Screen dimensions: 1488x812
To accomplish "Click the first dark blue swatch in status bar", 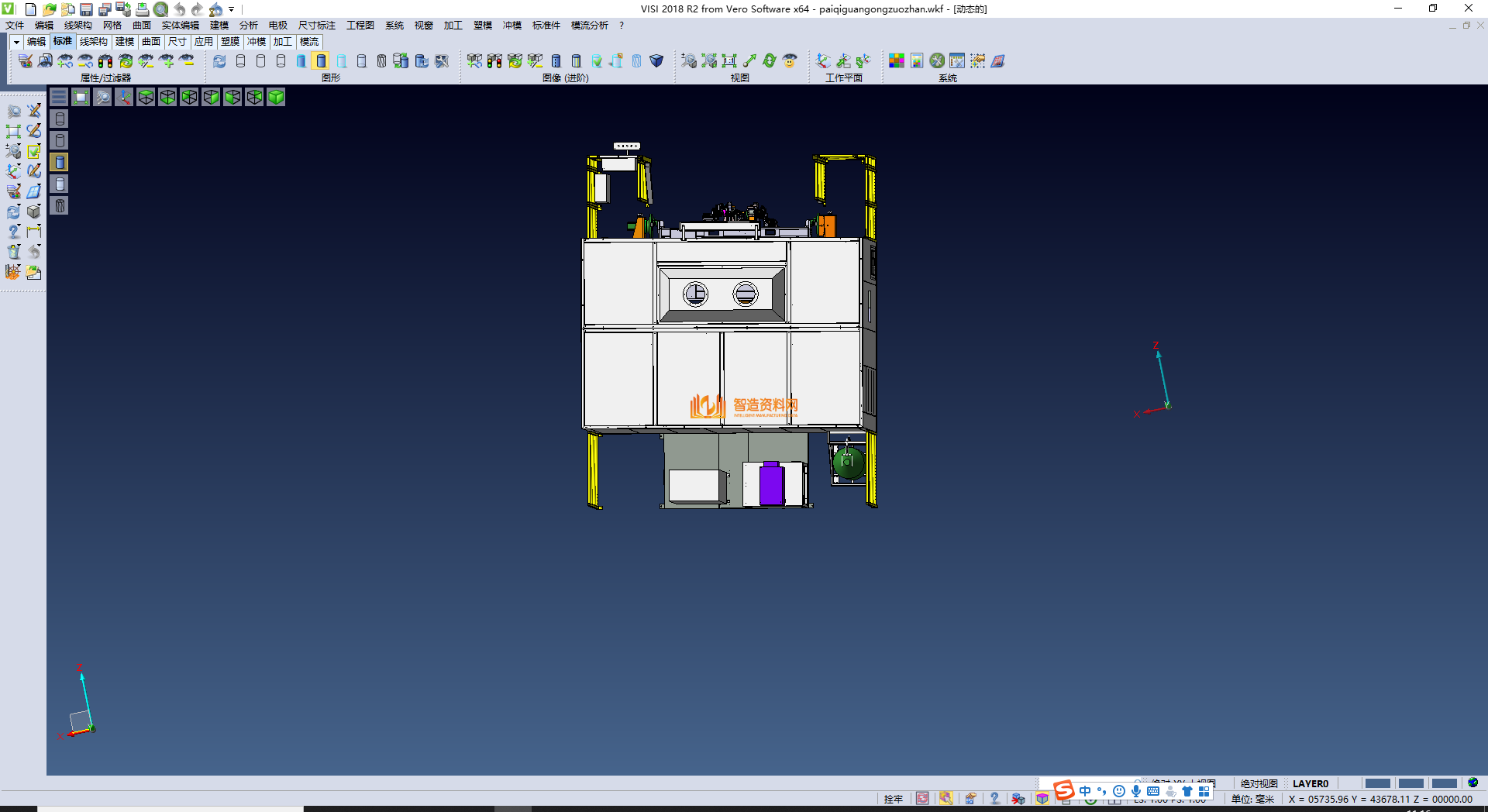I will tap(1377, 783).
